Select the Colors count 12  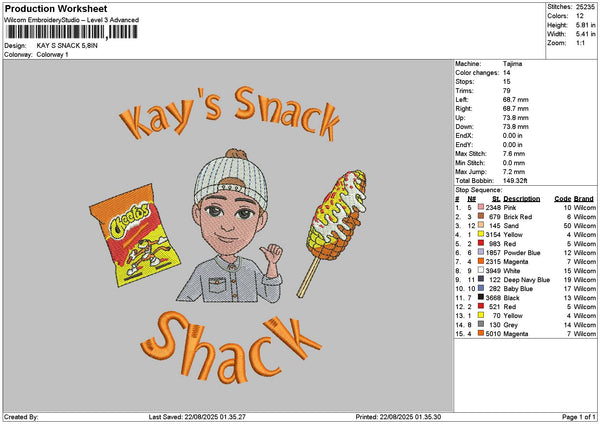pyautogui.click(x=580, y=16)
